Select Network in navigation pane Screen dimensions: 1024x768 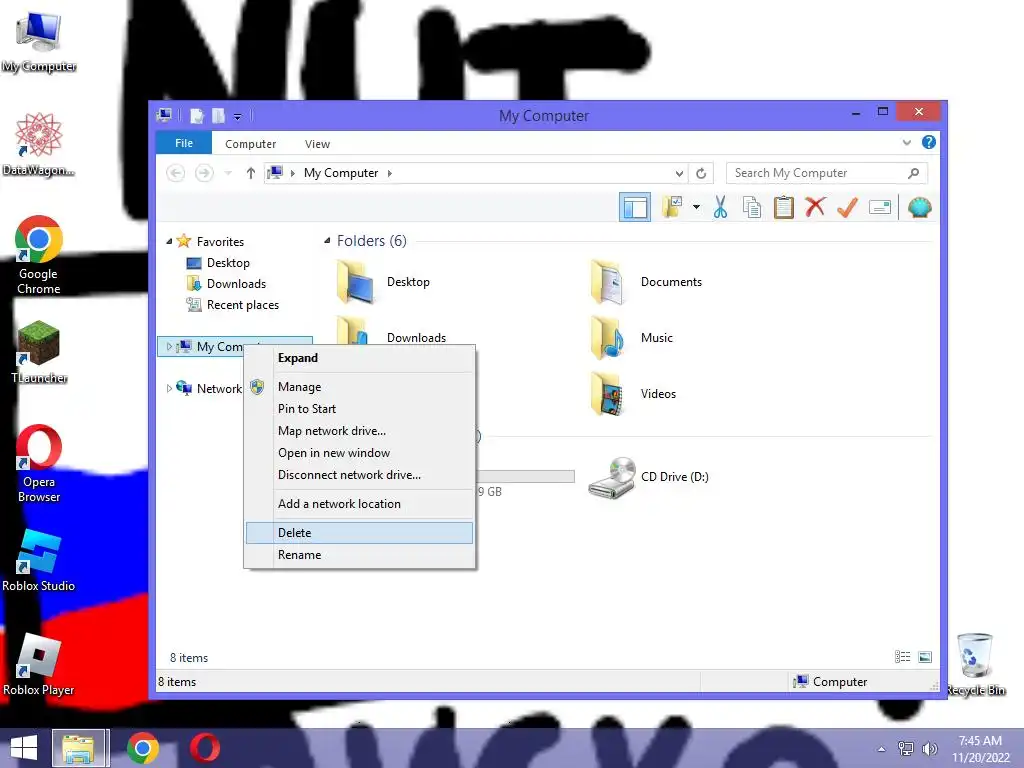coord(219,389)
